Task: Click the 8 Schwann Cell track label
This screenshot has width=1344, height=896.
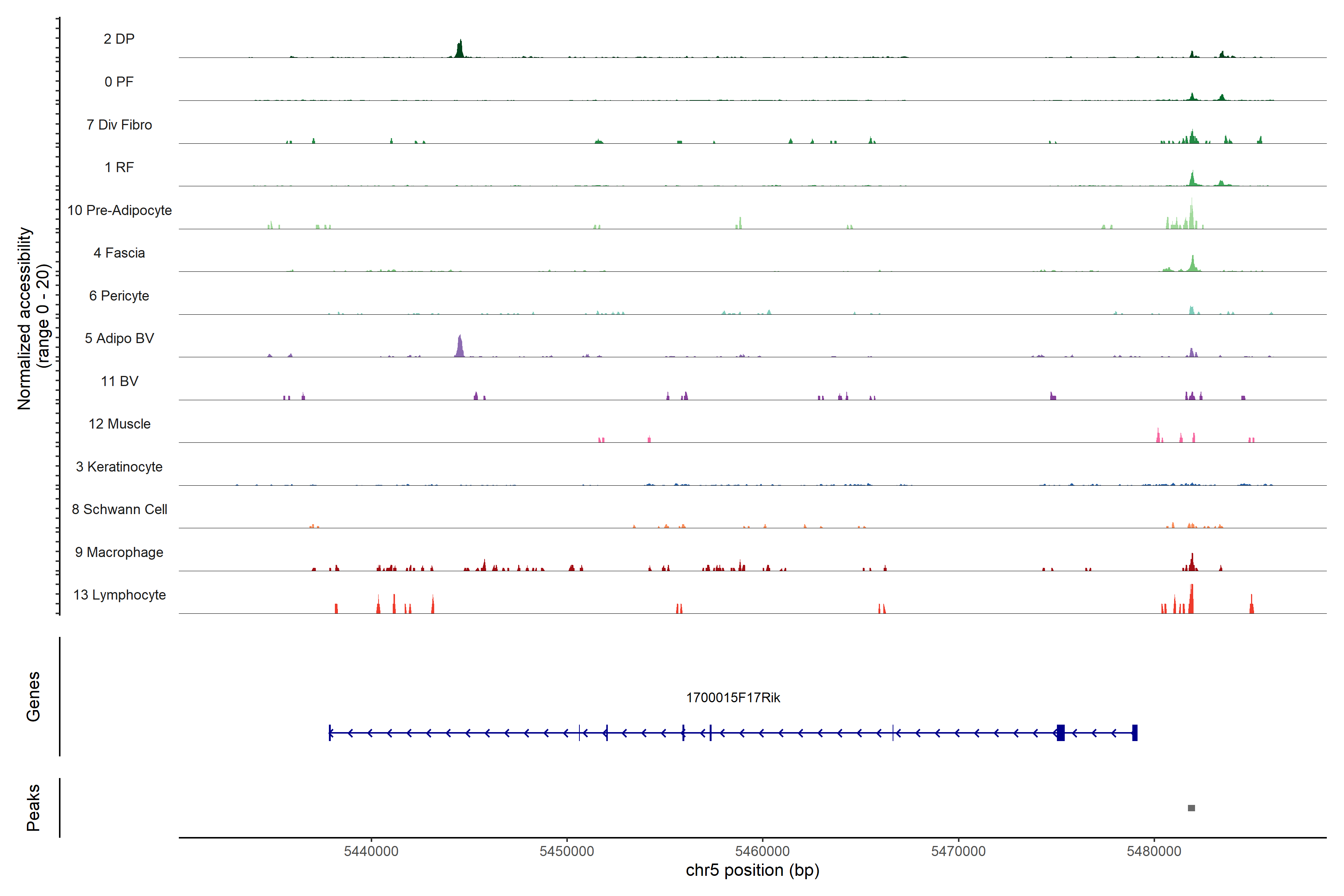Action: click(x=119, y=509)
